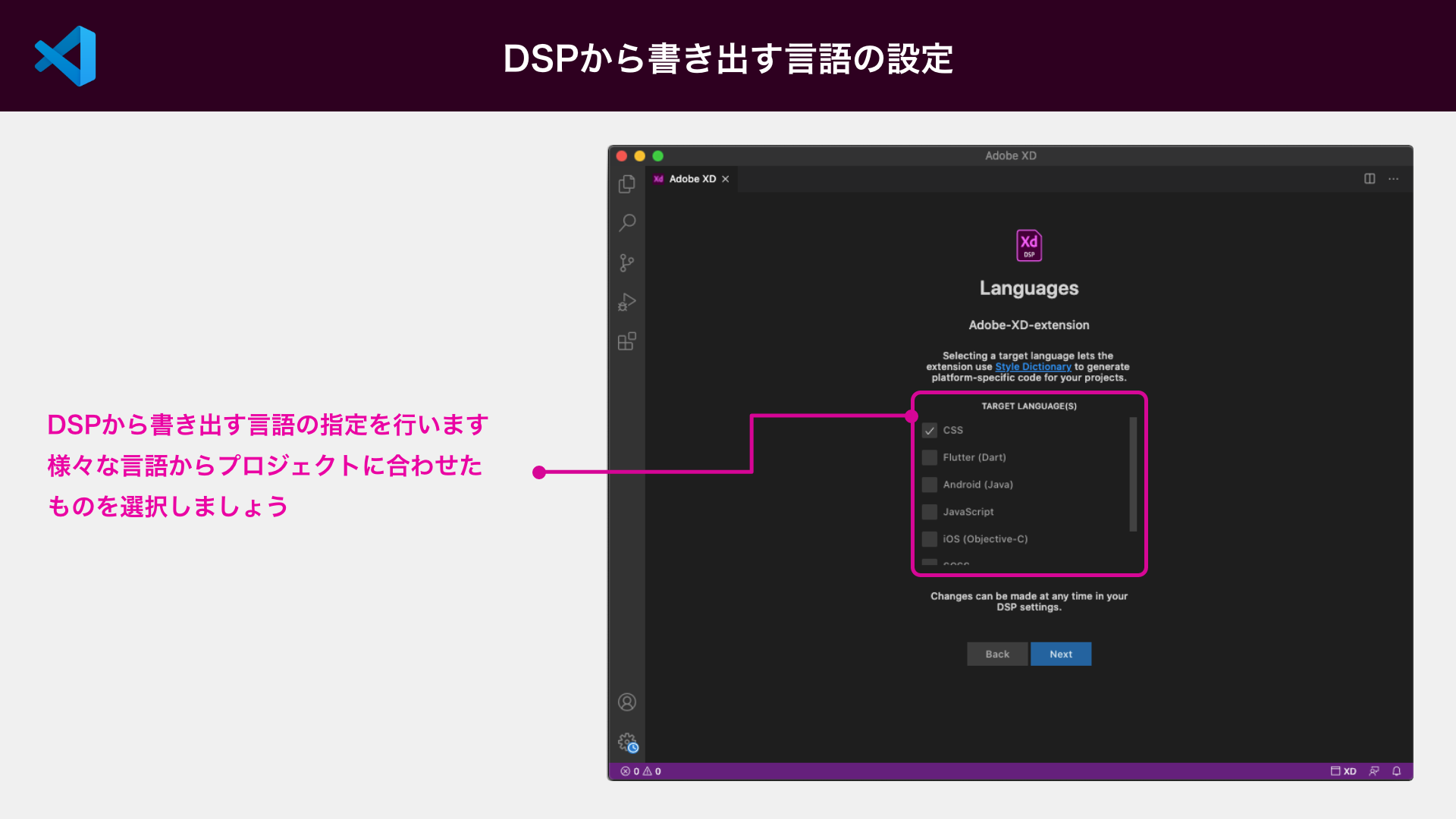Open Run and Debug view icon
This screenshot has height=819, width=1456.
pyautogui.click(x=626, y=302)
